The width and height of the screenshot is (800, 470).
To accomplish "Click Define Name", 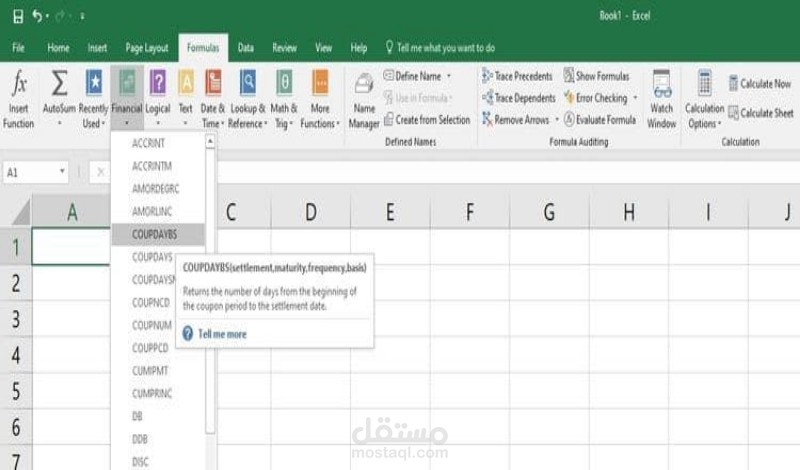I will pyautogui.click(x=413, y=76).
